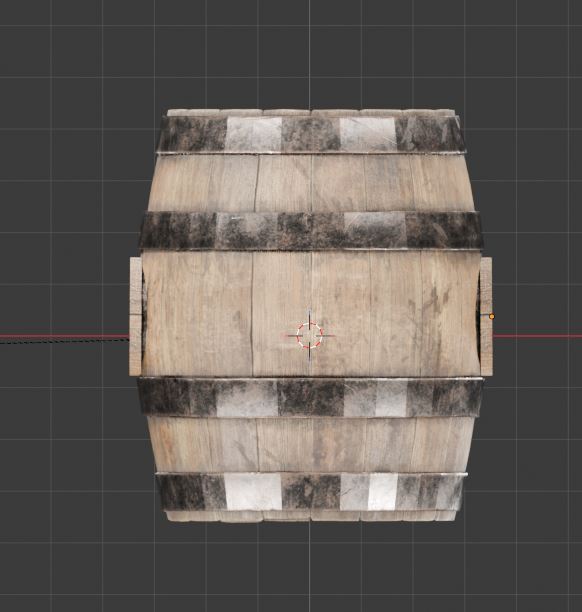Click the upper wooden stave section
This screenshot has height=612, width=582.
click(311, 183)
